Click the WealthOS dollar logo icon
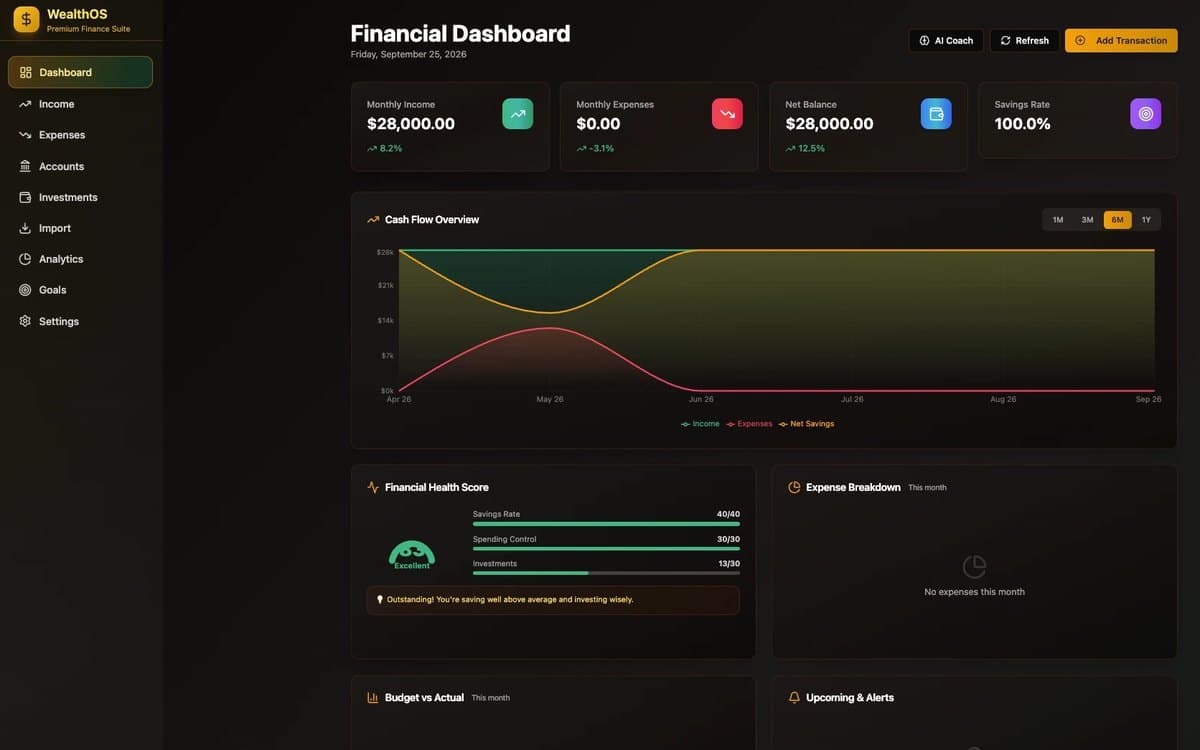 tap(26, 19)
